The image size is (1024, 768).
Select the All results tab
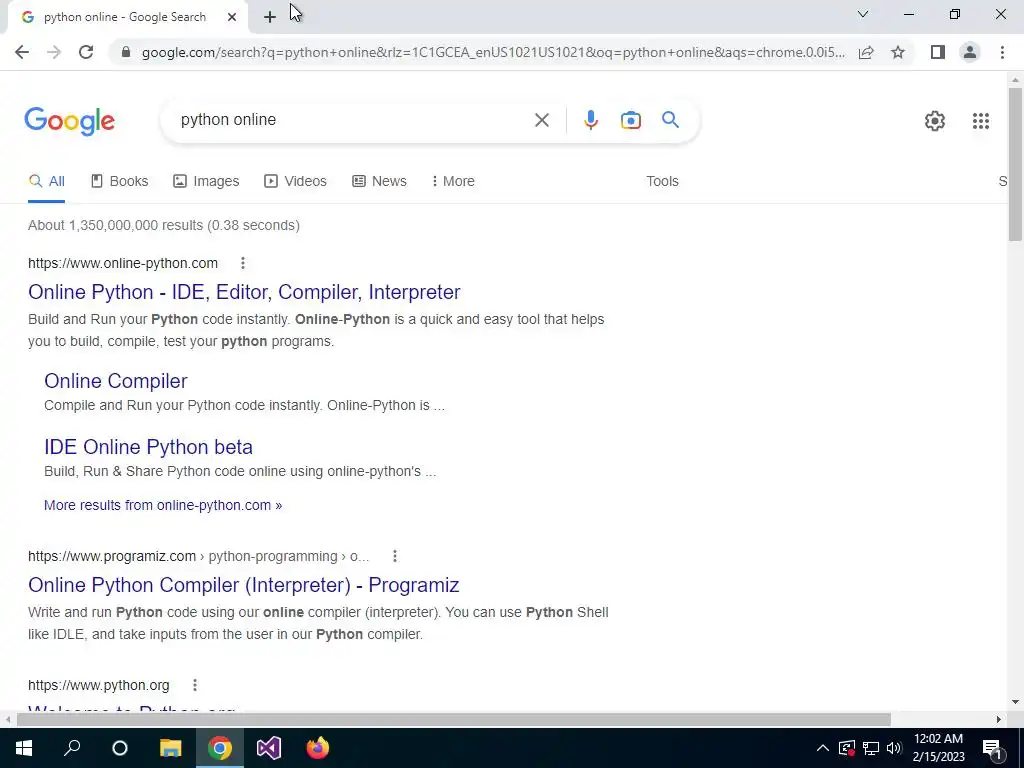pyautogui.click(x=46, y=181)
